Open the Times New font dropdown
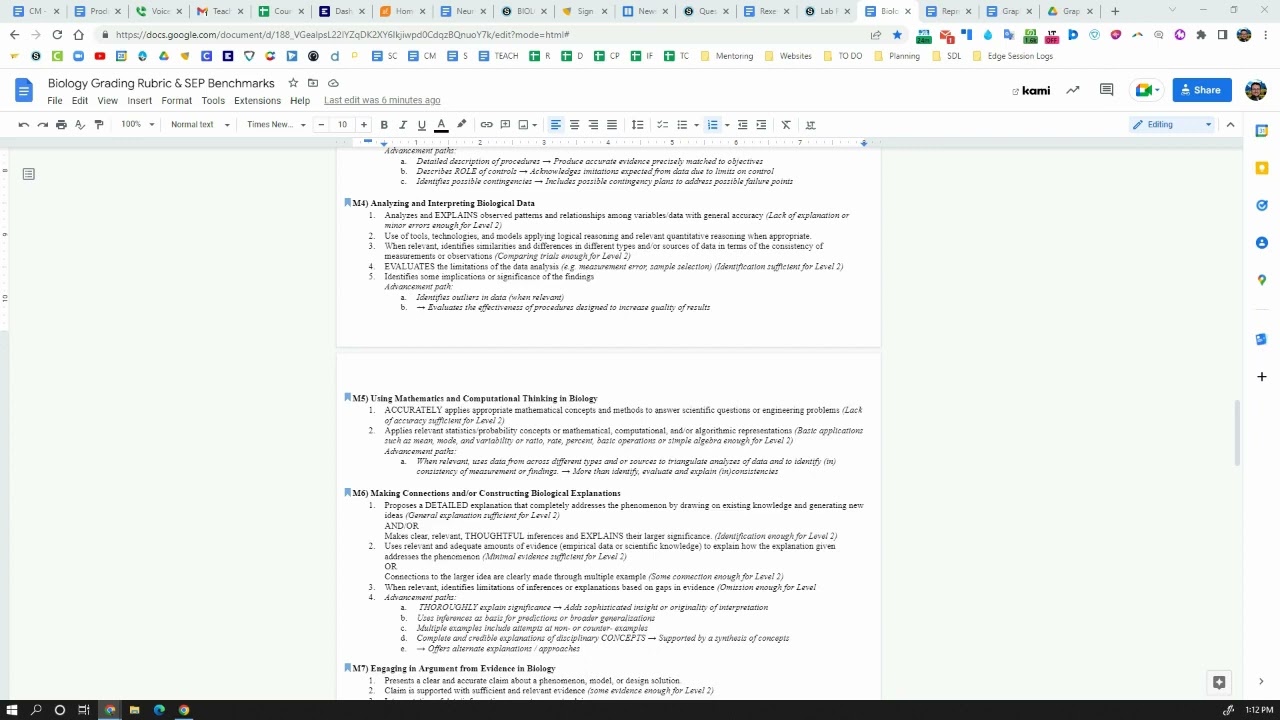The height and width of the screenshot is (720, 1280). [x=276, y=125]
